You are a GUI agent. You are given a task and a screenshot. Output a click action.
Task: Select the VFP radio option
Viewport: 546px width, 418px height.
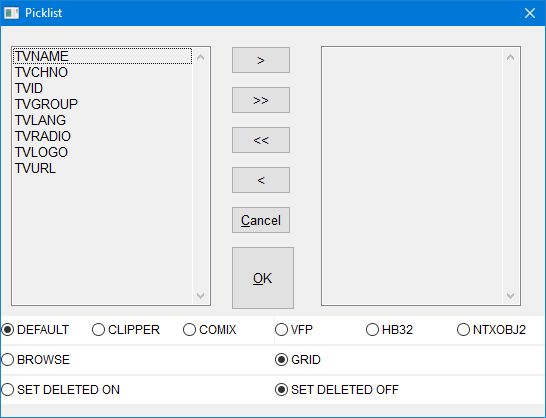pos(294,330)
